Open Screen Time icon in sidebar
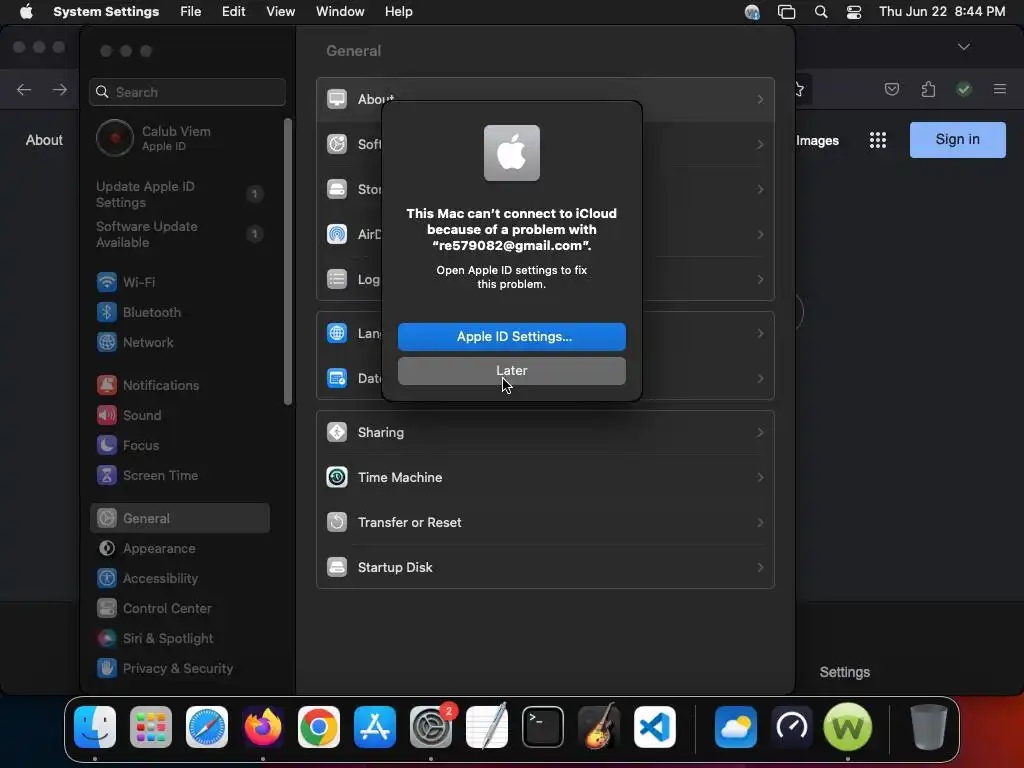 pyautogui.click(x=106, y=475)
